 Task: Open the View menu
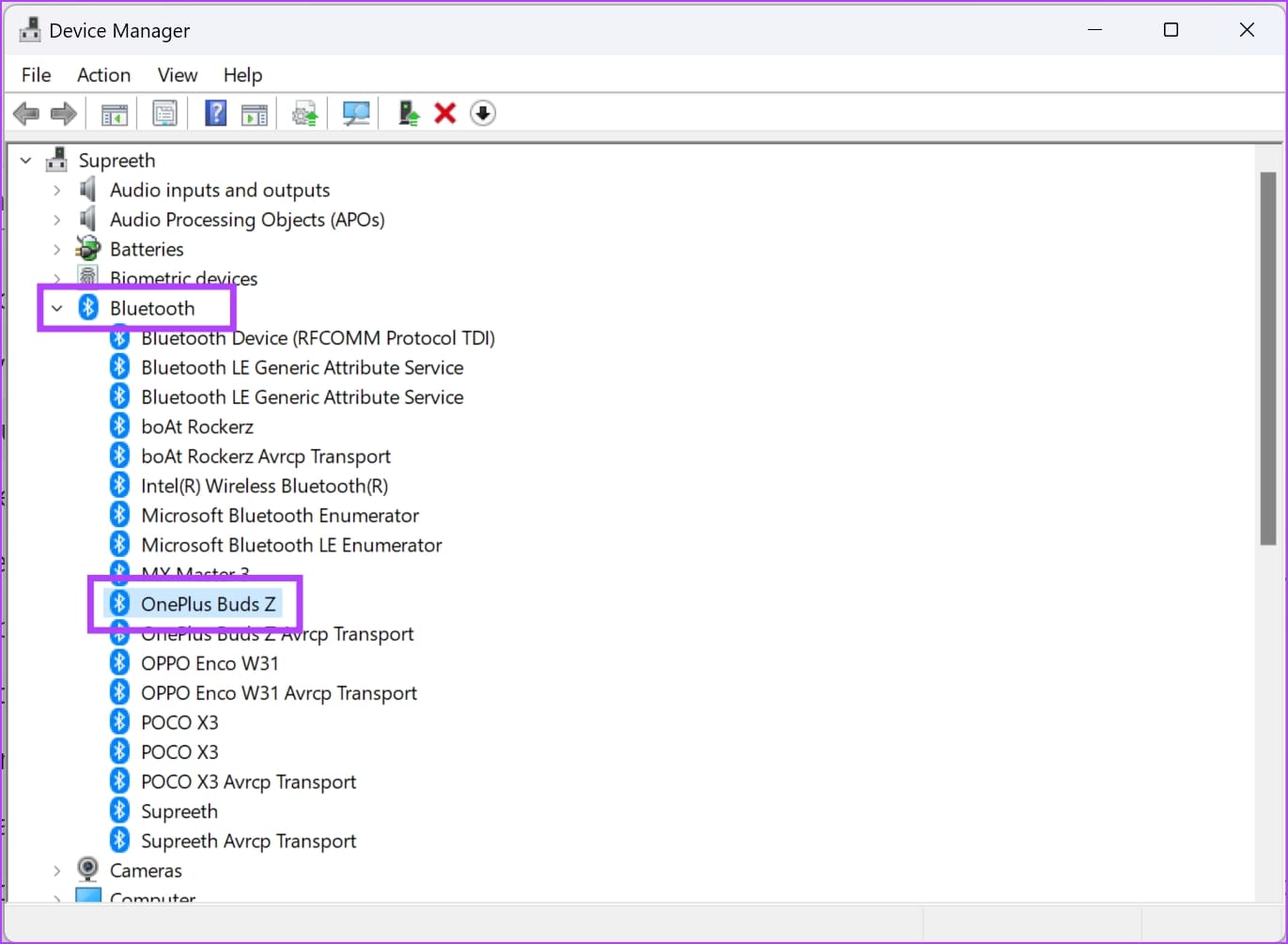click(x=177, y=75)
